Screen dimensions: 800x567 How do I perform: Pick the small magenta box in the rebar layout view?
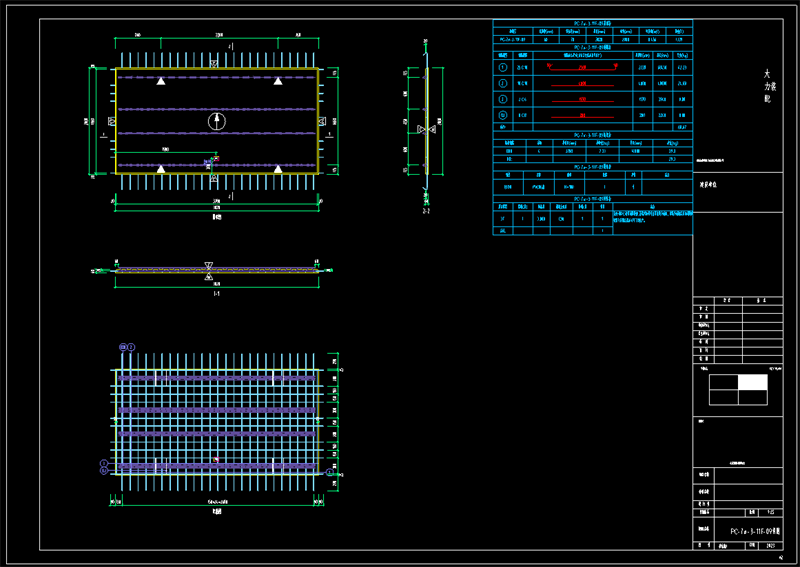tap(216, 460)
